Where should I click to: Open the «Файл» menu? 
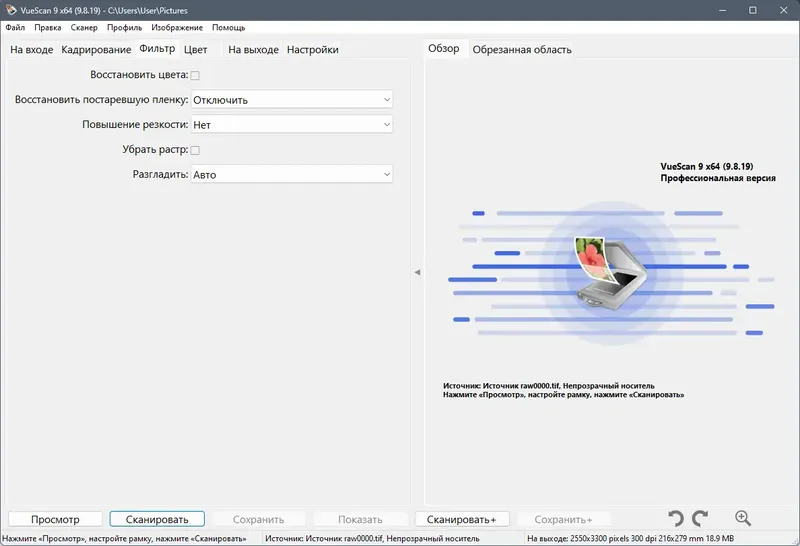(x=15, y=28)
